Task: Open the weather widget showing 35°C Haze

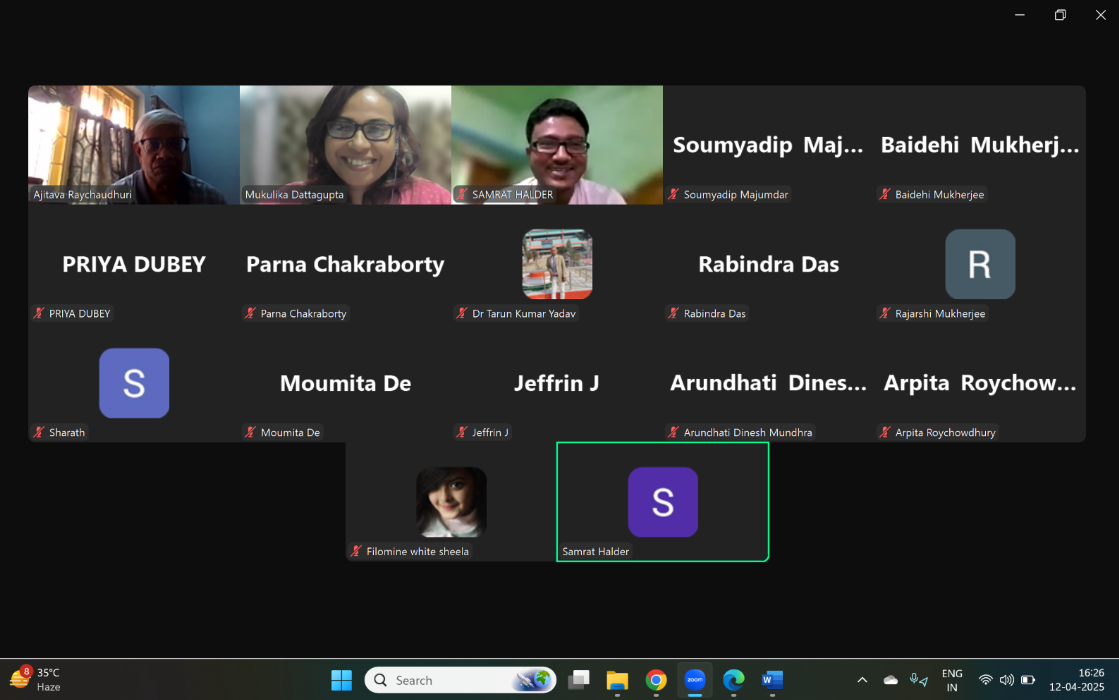Action: [36, 680]
